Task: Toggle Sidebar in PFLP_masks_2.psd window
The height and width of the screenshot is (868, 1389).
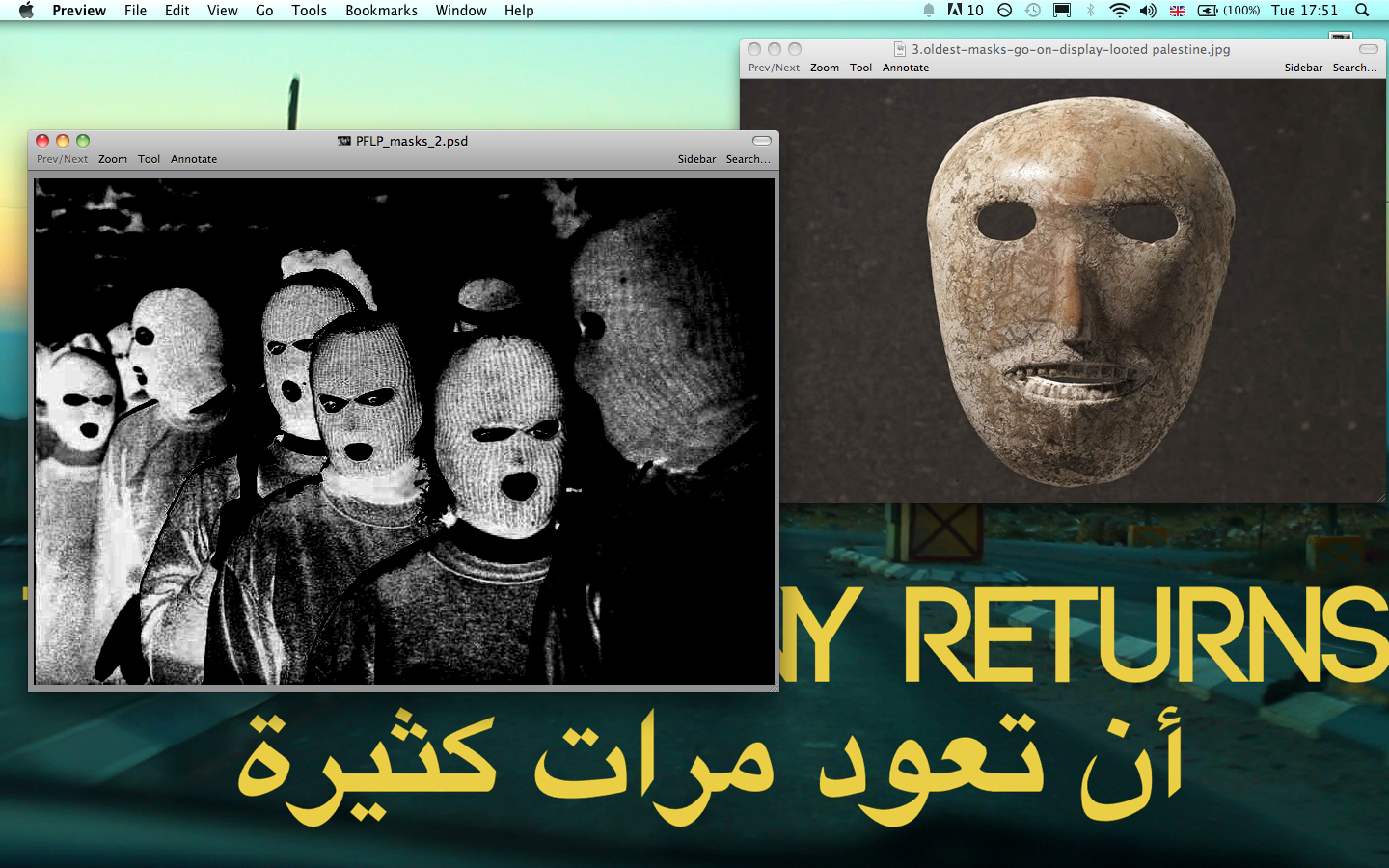Action: pyautogui.click(x=696, y=159)
